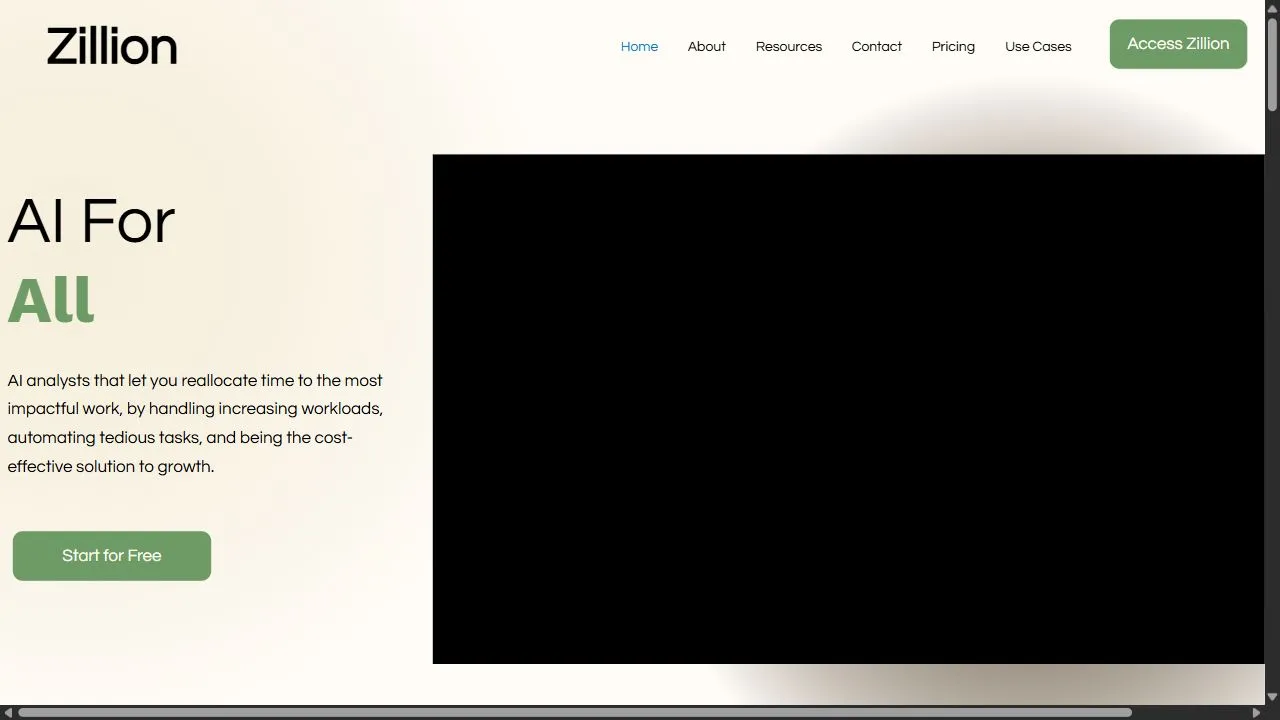Select Contact in the navigation
Viewport: 1280px width, 720px height.
[x=876, y=47]
